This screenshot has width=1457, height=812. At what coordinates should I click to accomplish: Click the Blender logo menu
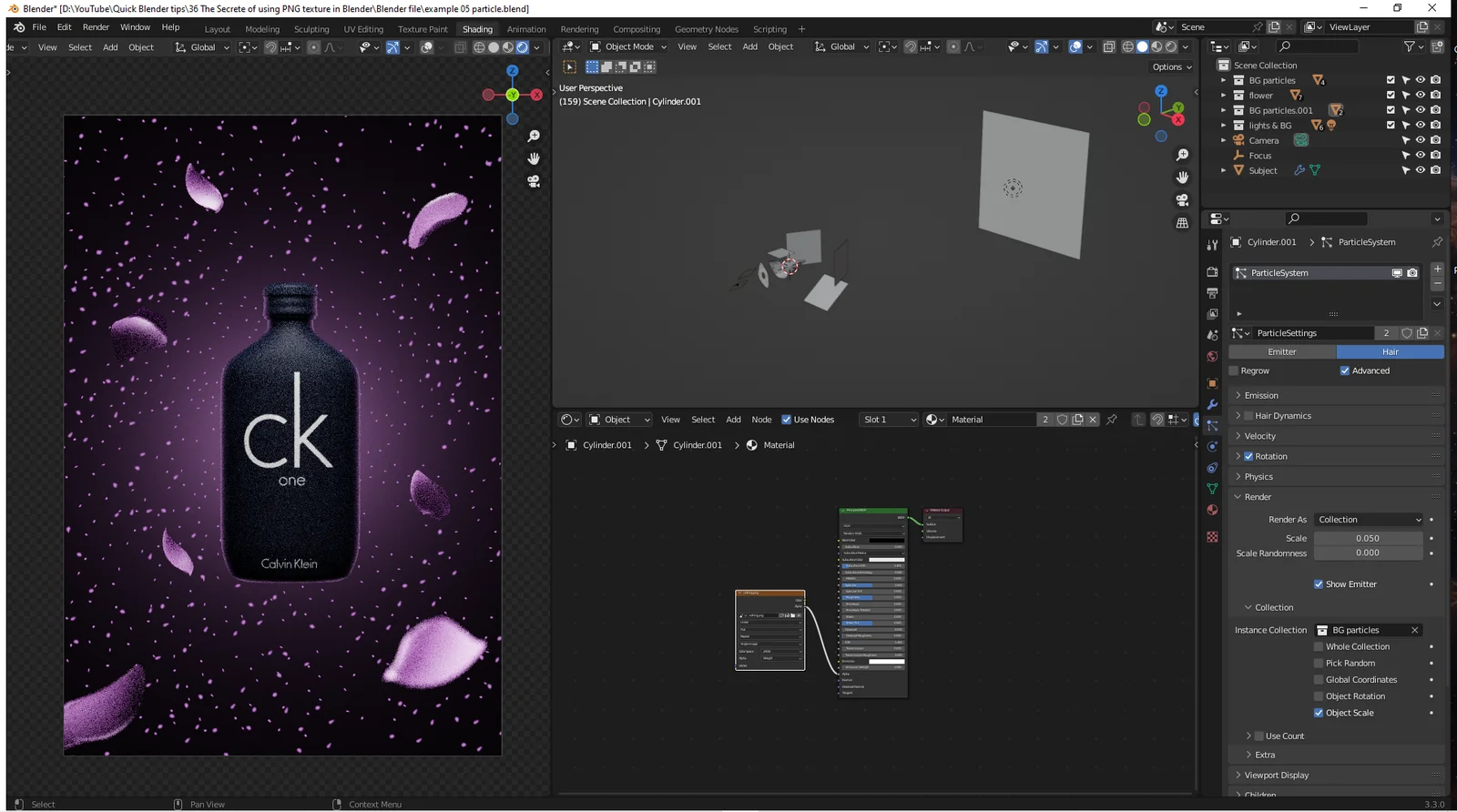click(x=19, y=27)
